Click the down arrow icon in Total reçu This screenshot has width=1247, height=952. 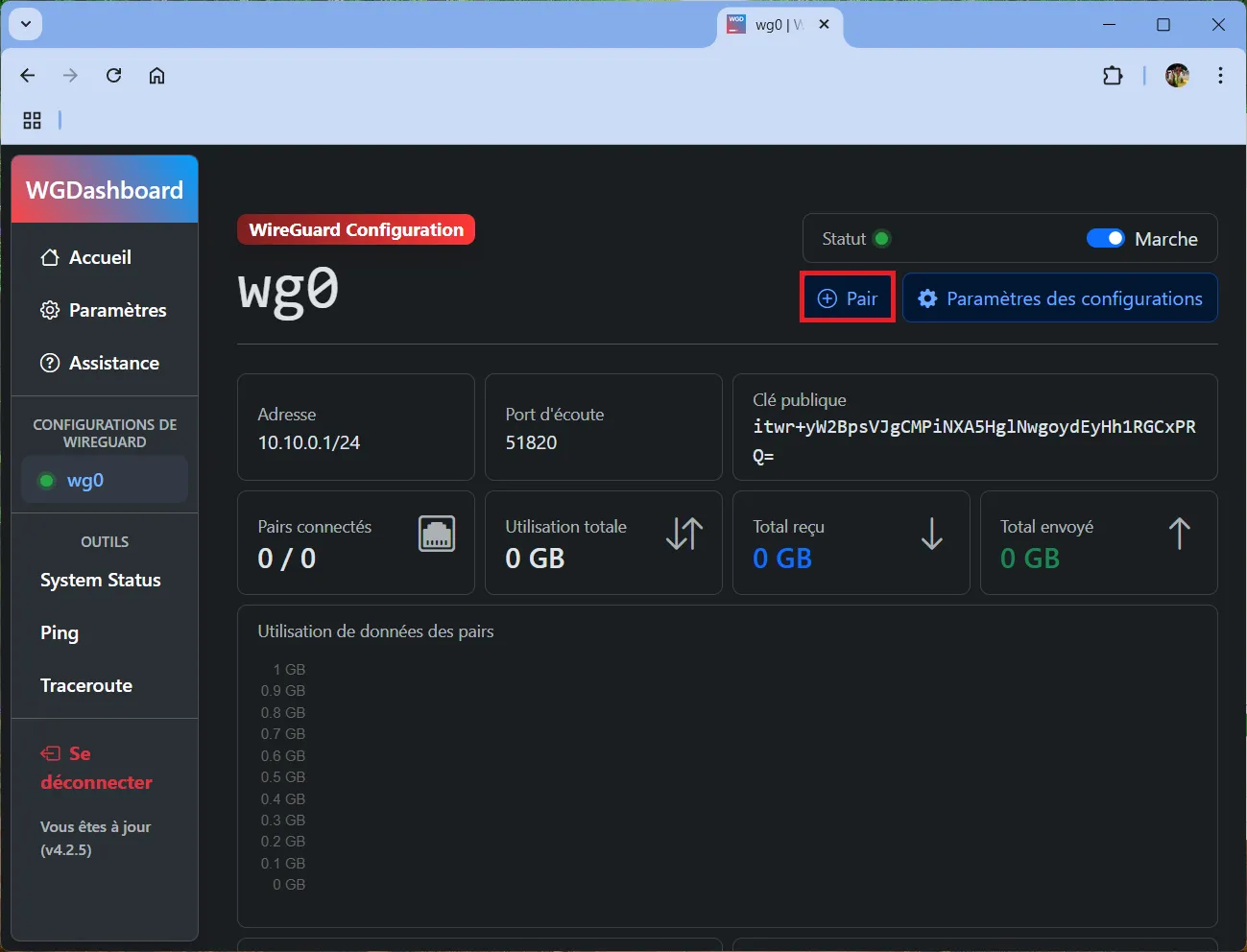[932, 534]
